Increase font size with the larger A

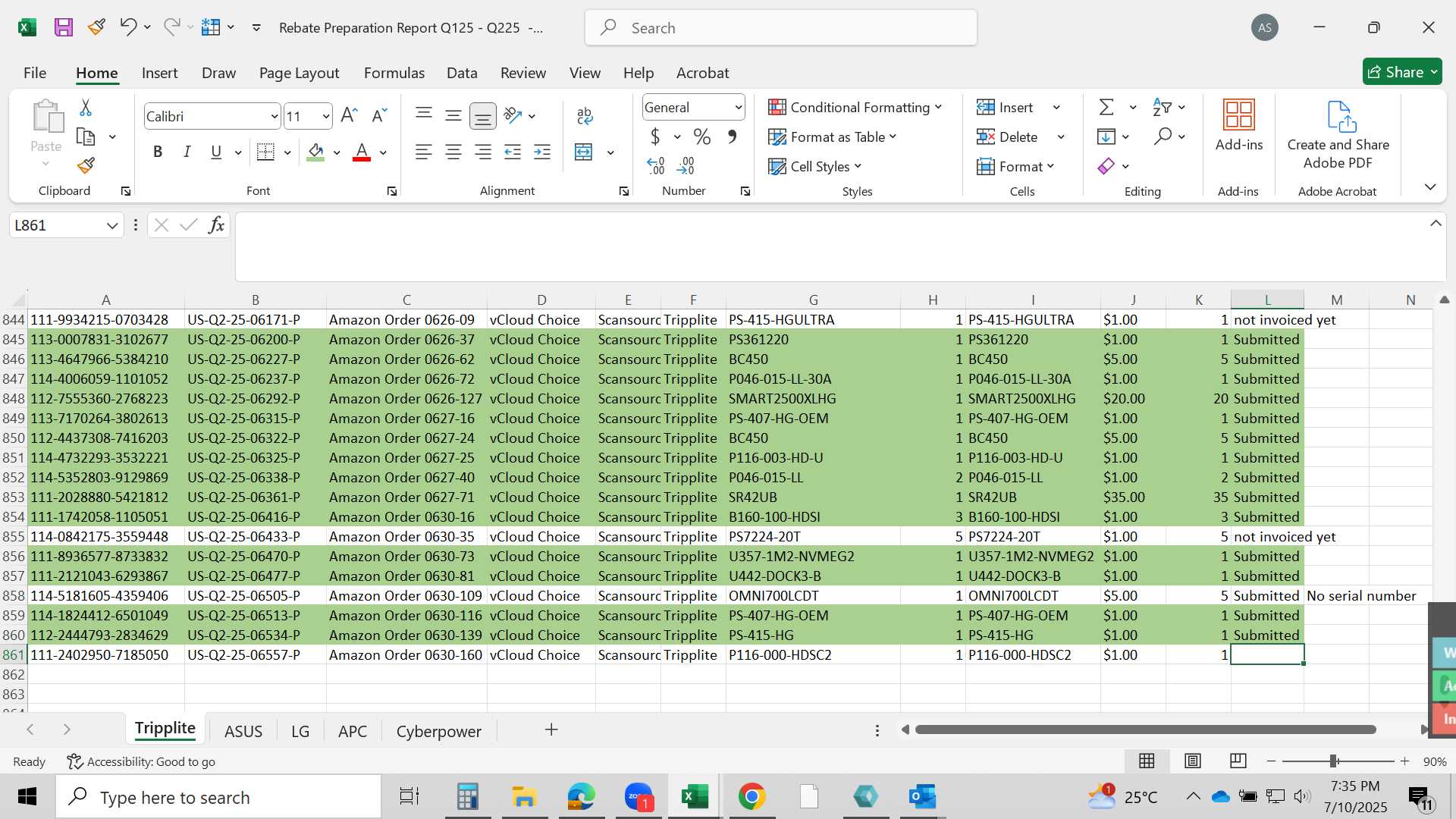[x=349, y=115]
